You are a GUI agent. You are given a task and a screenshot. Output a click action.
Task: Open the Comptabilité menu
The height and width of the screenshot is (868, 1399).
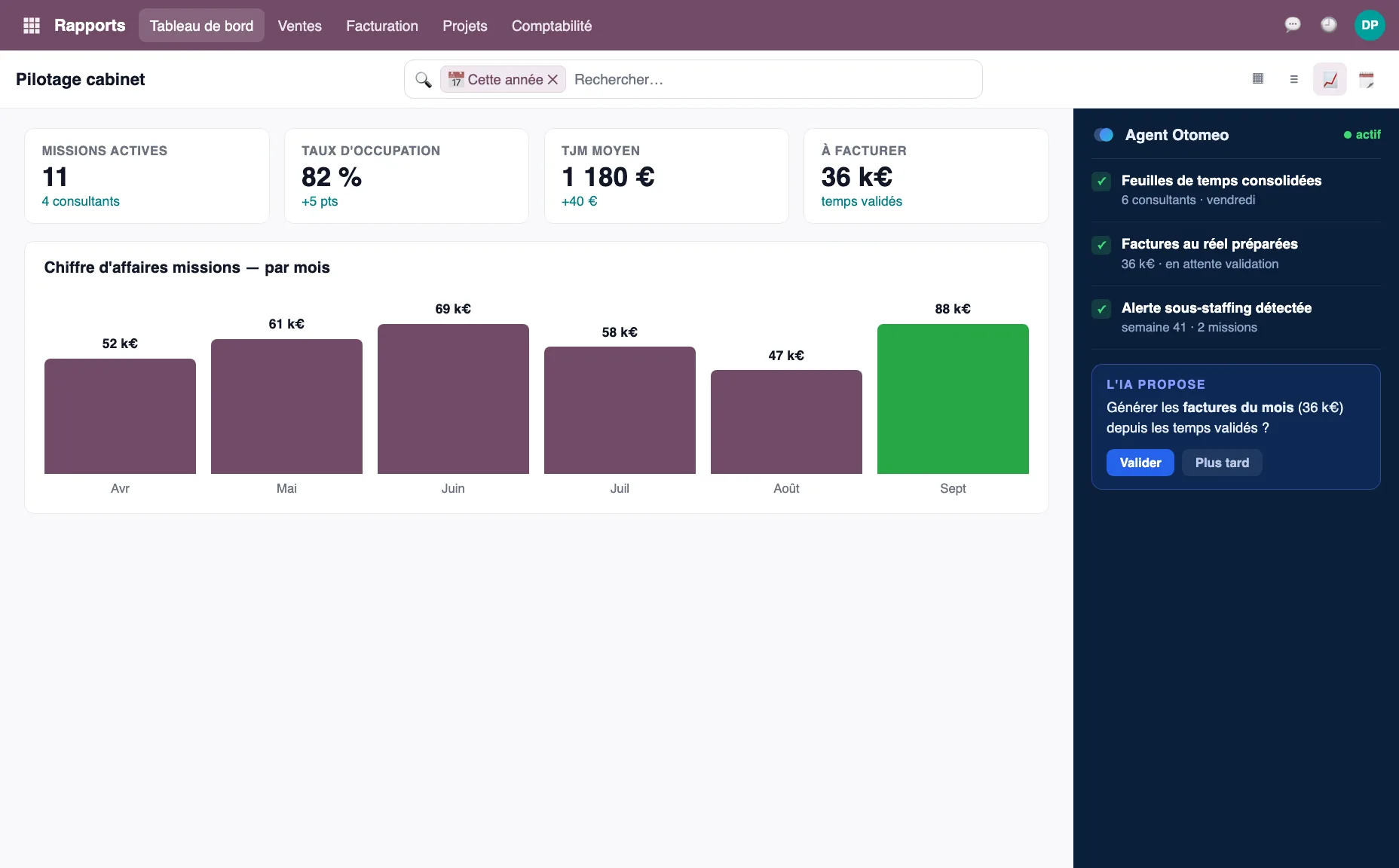click(552, 26)
